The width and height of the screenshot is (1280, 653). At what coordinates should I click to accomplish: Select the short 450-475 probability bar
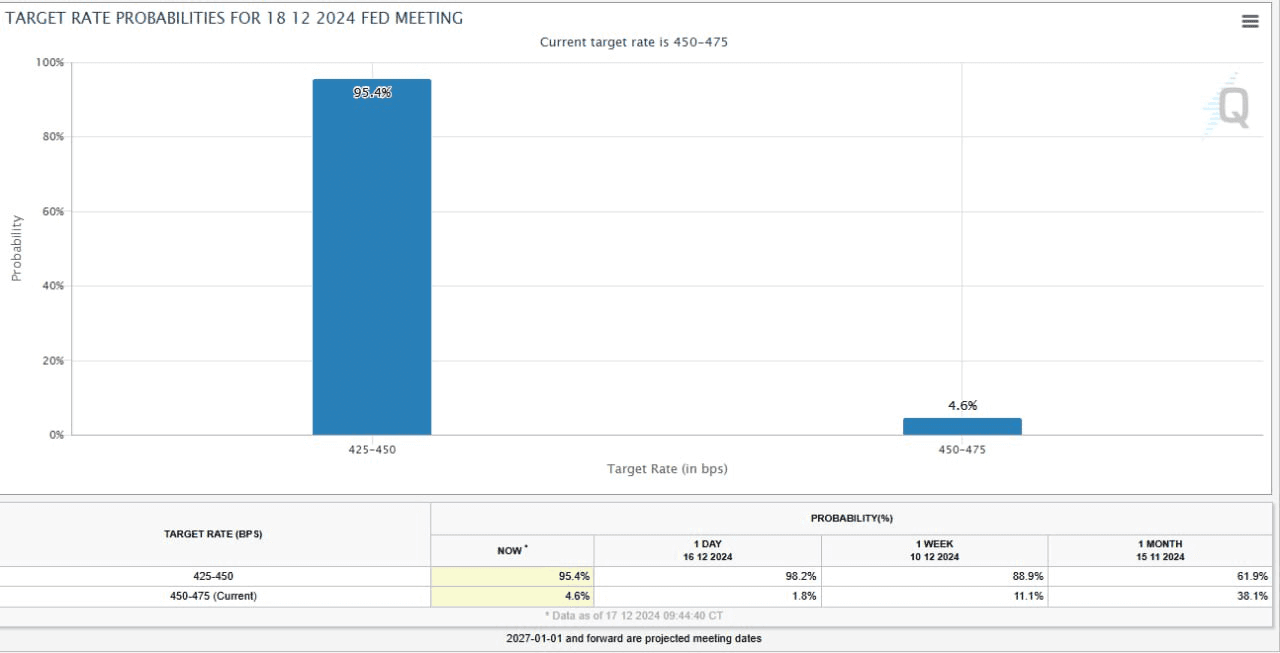pos(962,426)
